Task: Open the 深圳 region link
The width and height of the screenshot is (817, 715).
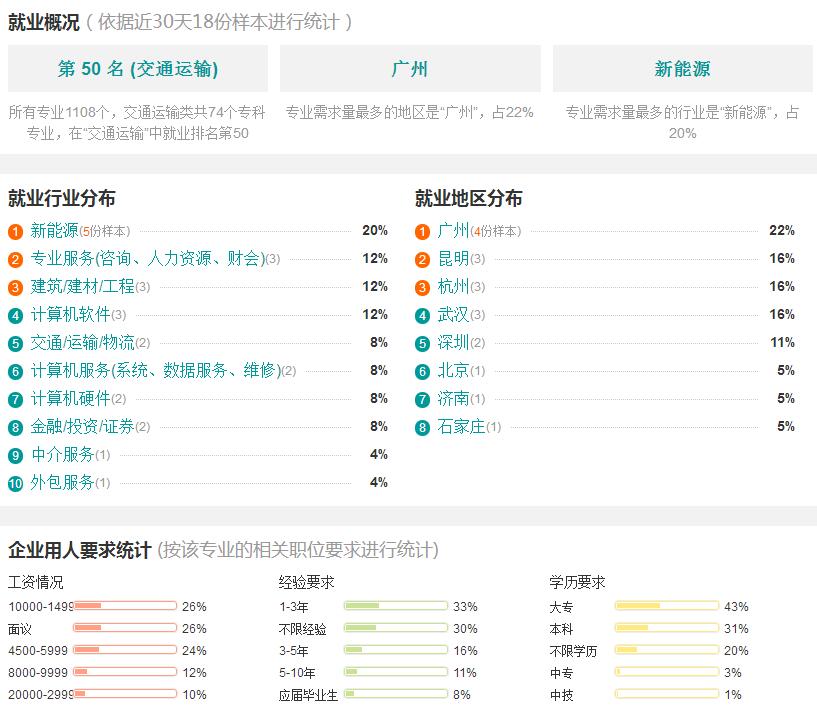Action: click(x=453, y=342)
